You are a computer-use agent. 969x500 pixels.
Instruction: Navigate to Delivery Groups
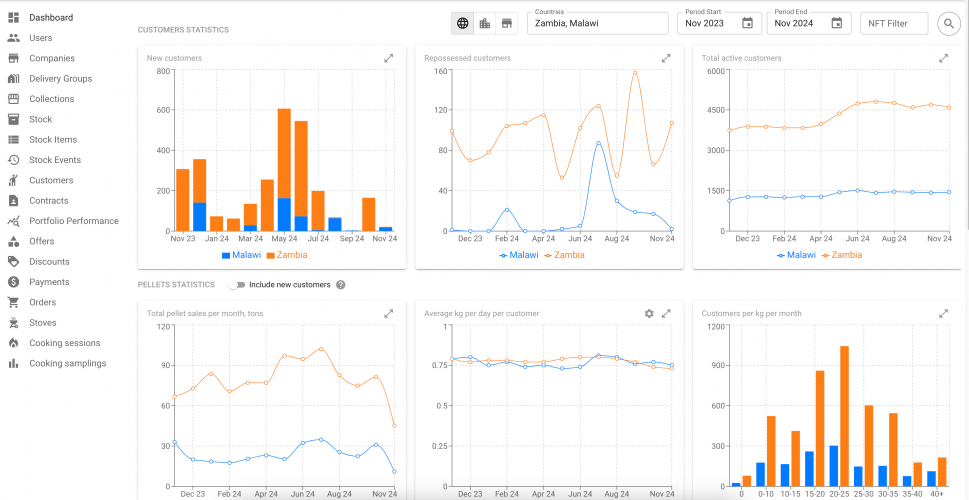pos(60,79)
